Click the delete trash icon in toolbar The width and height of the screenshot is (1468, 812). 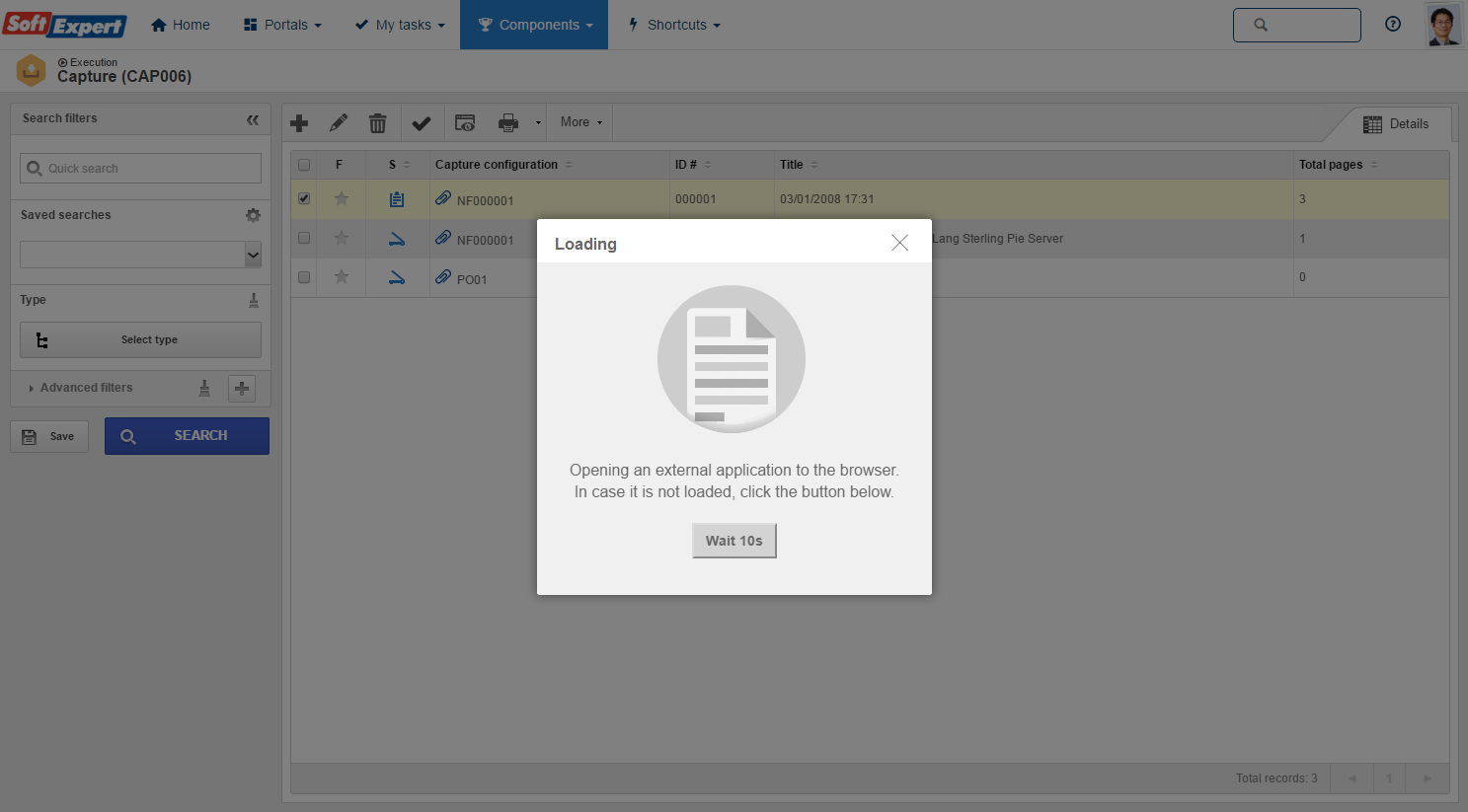(378, 122)
